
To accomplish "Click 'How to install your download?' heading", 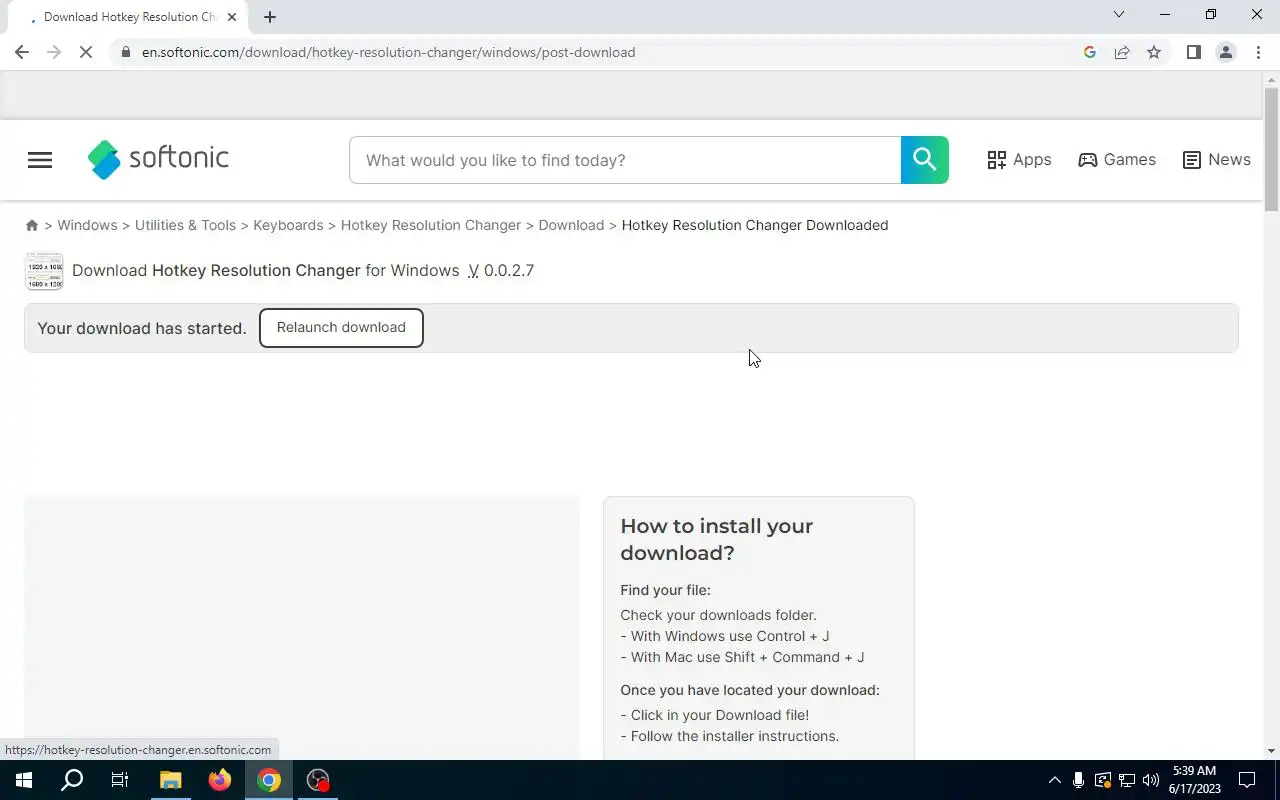I will (x=717, y=539).
